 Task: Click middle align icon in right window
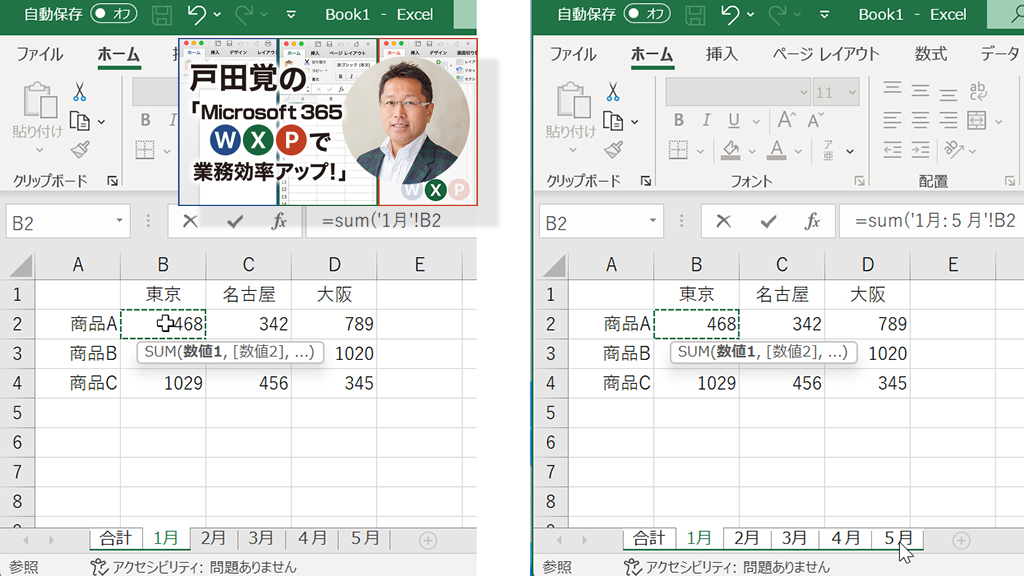920,91
